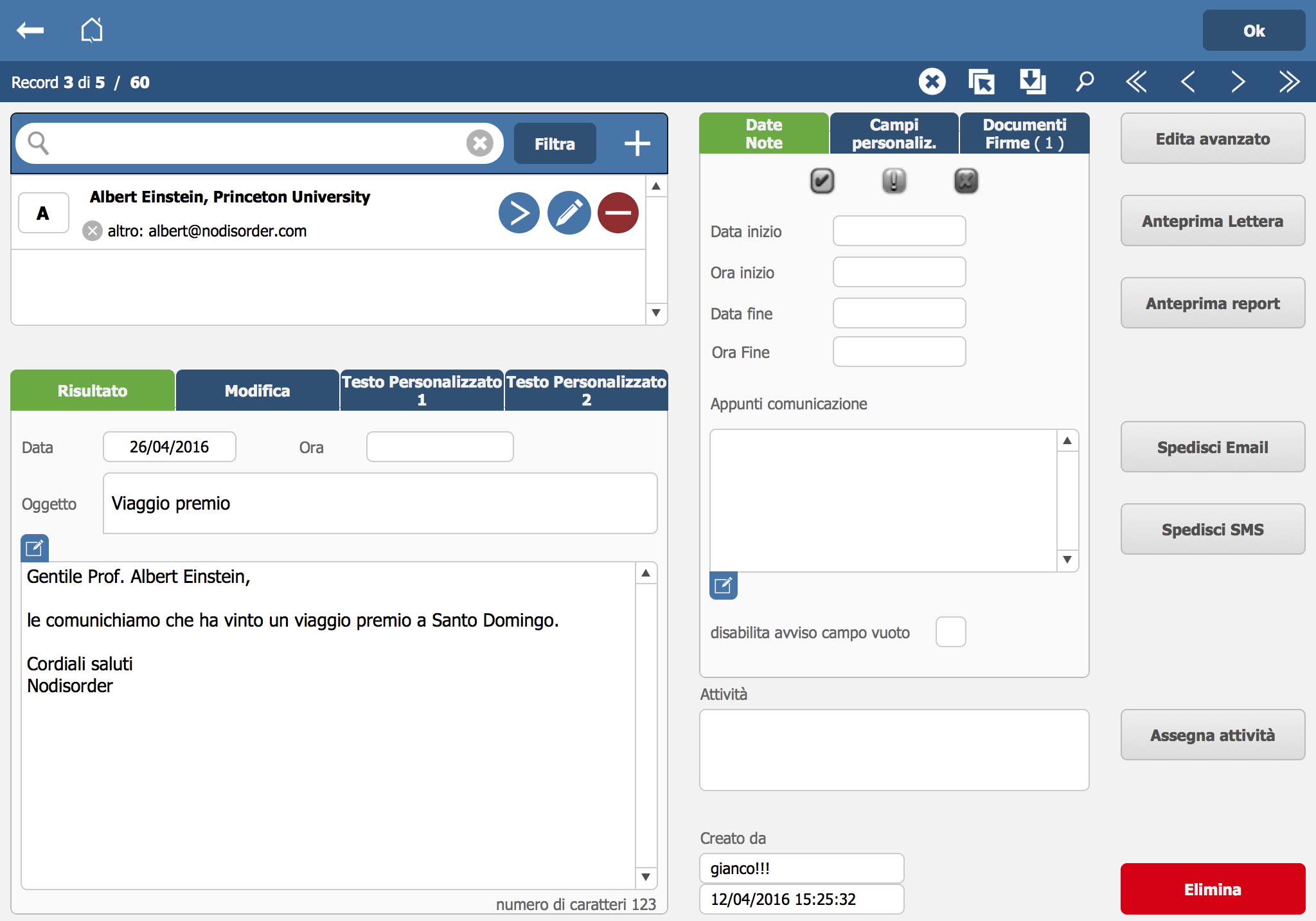
Task: Toggle the exclamation status icon
Action: coord(894,181)
